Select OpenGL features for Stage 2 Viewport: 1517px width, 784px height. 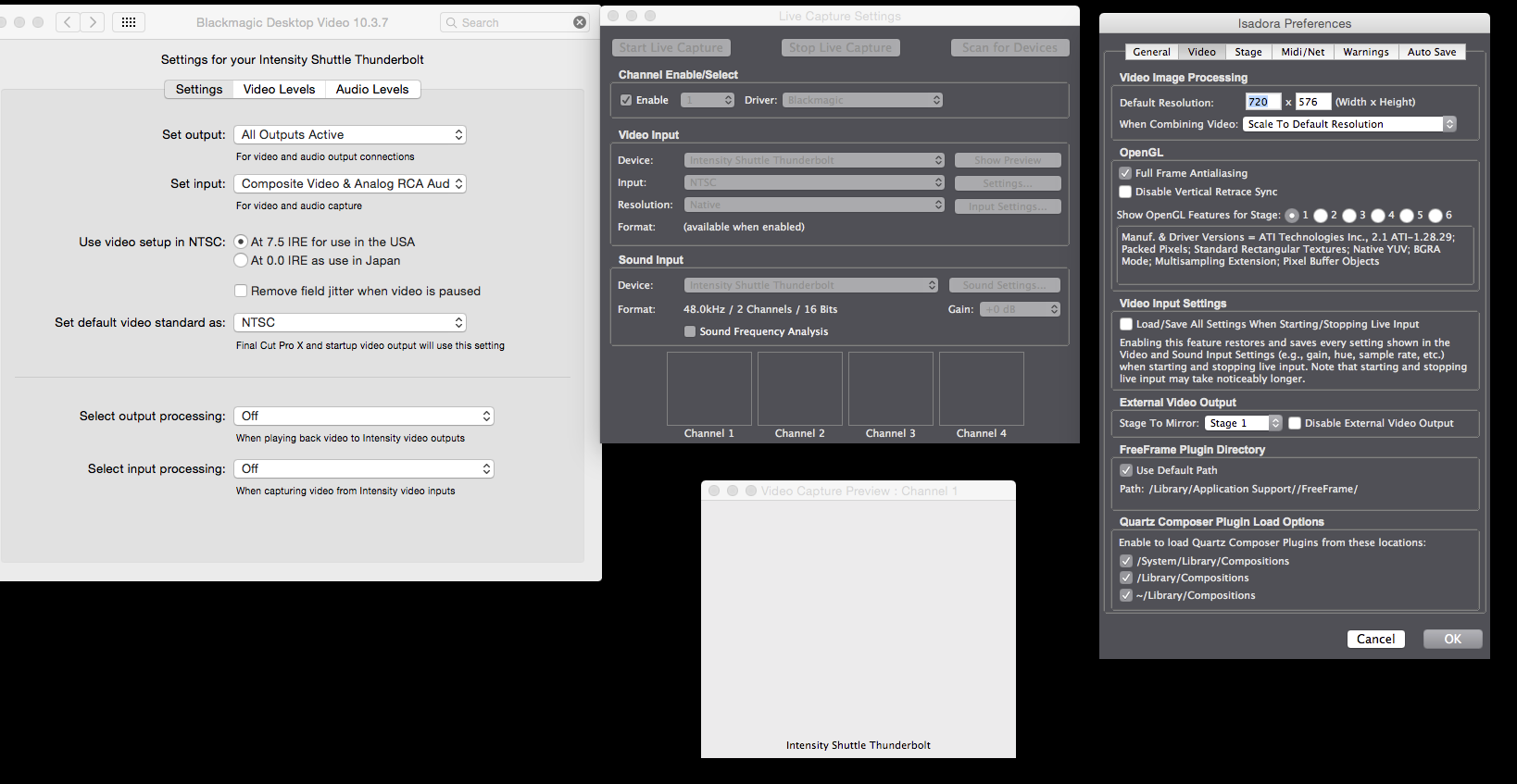pyautogui.click(x=1321, y=216)
